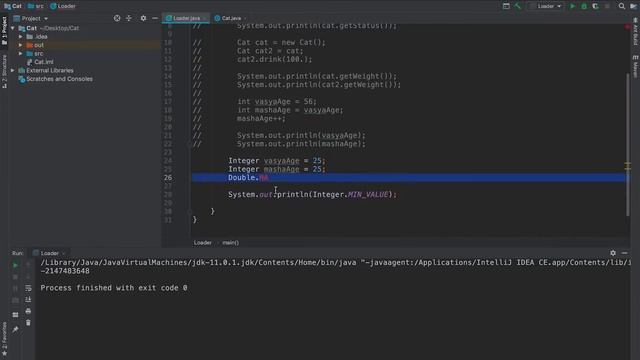Open the Loader run configuration dropdown
This screenshot has width=640, height=360.
click(546, 6)
